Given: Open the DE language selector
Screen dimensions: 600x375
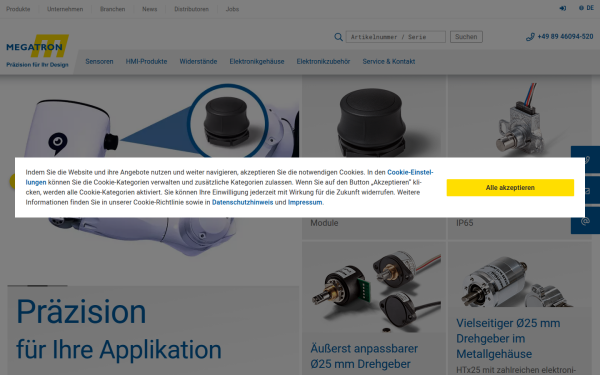Looking at the screenshot, I should click(586, 8).
